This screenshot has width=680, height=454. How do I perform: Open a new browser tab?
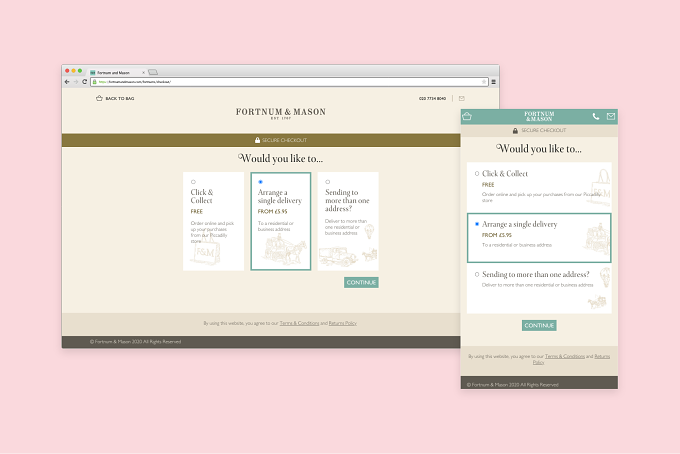coord(153,72)
